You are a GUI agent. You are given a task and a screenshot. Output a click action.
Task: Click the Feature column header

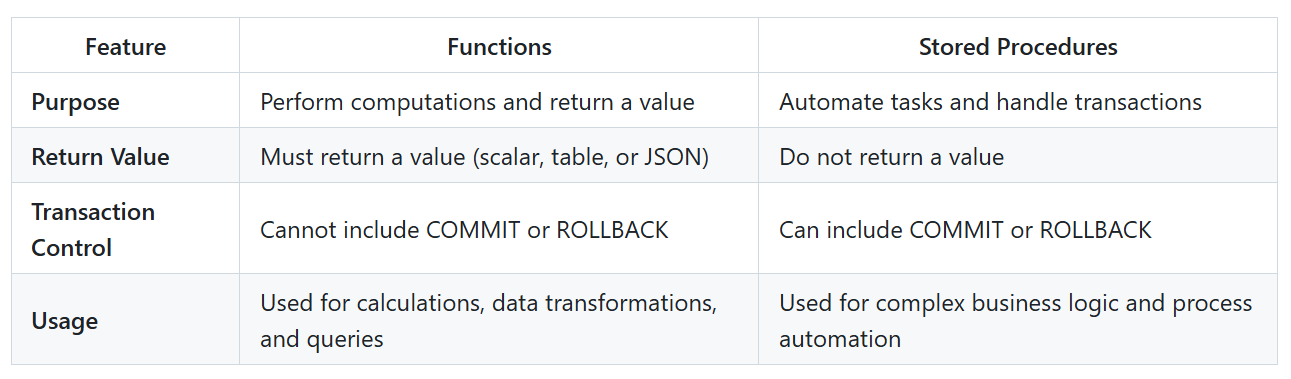[125, 47]
